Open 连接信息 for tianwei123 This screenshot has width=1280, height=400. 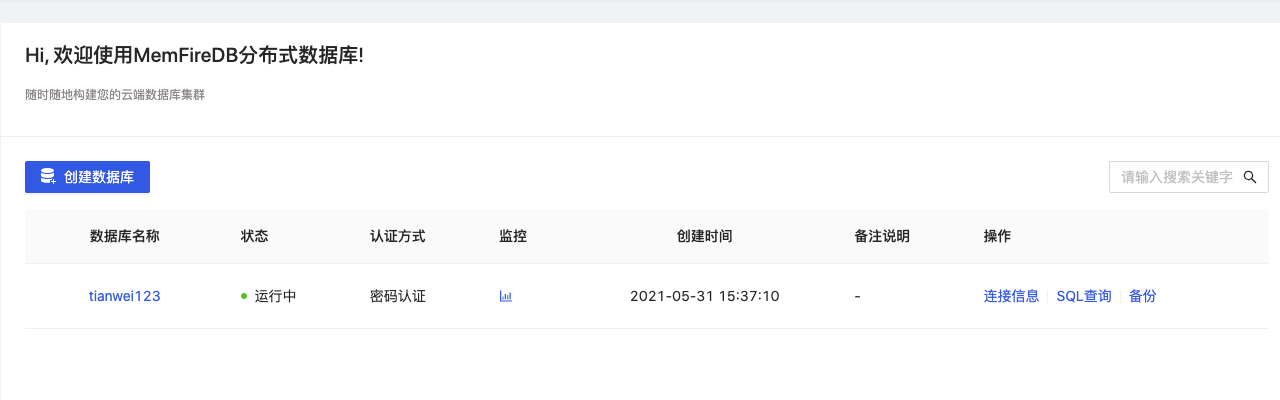coord(1011,296)
